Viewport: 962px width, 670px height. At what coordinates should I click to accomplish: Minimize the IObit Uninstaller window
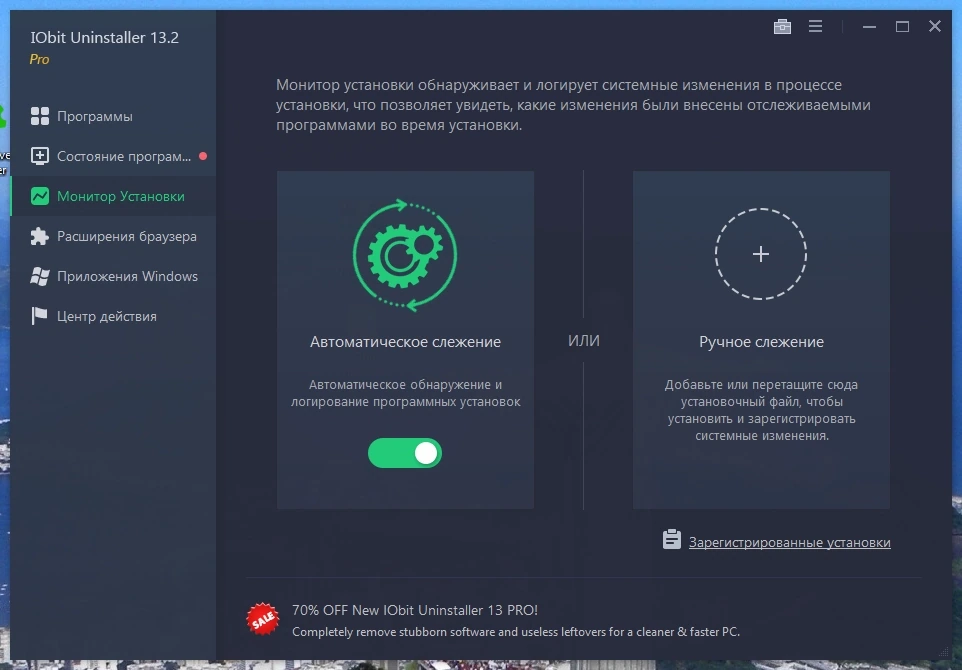click(x=869, y=26)
